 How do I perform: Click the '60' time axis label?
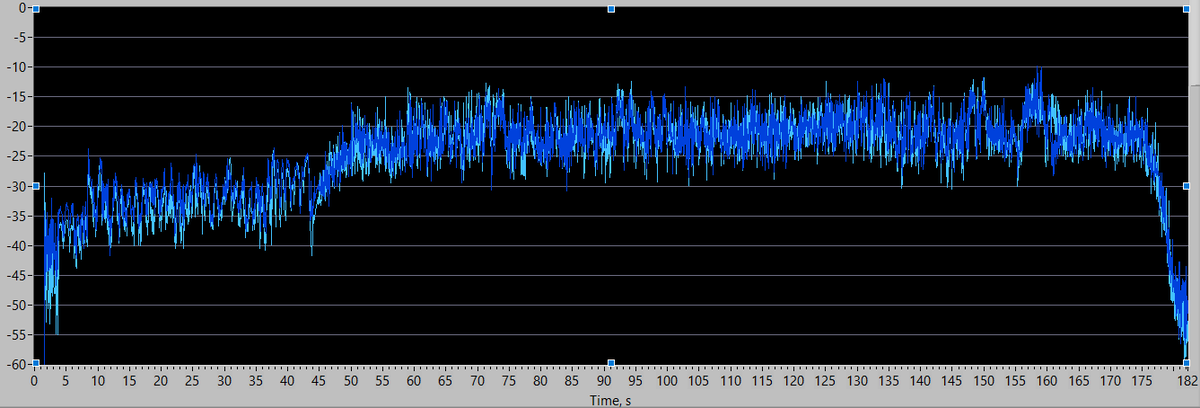coord(415,381)
